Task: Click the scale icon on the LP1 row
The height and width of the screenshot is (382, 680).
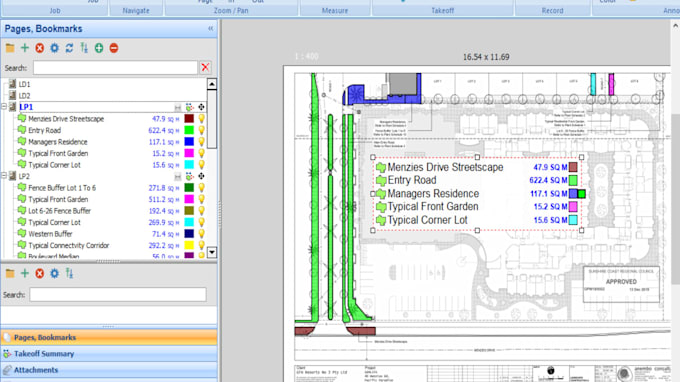Action: (x=178, y=107)
